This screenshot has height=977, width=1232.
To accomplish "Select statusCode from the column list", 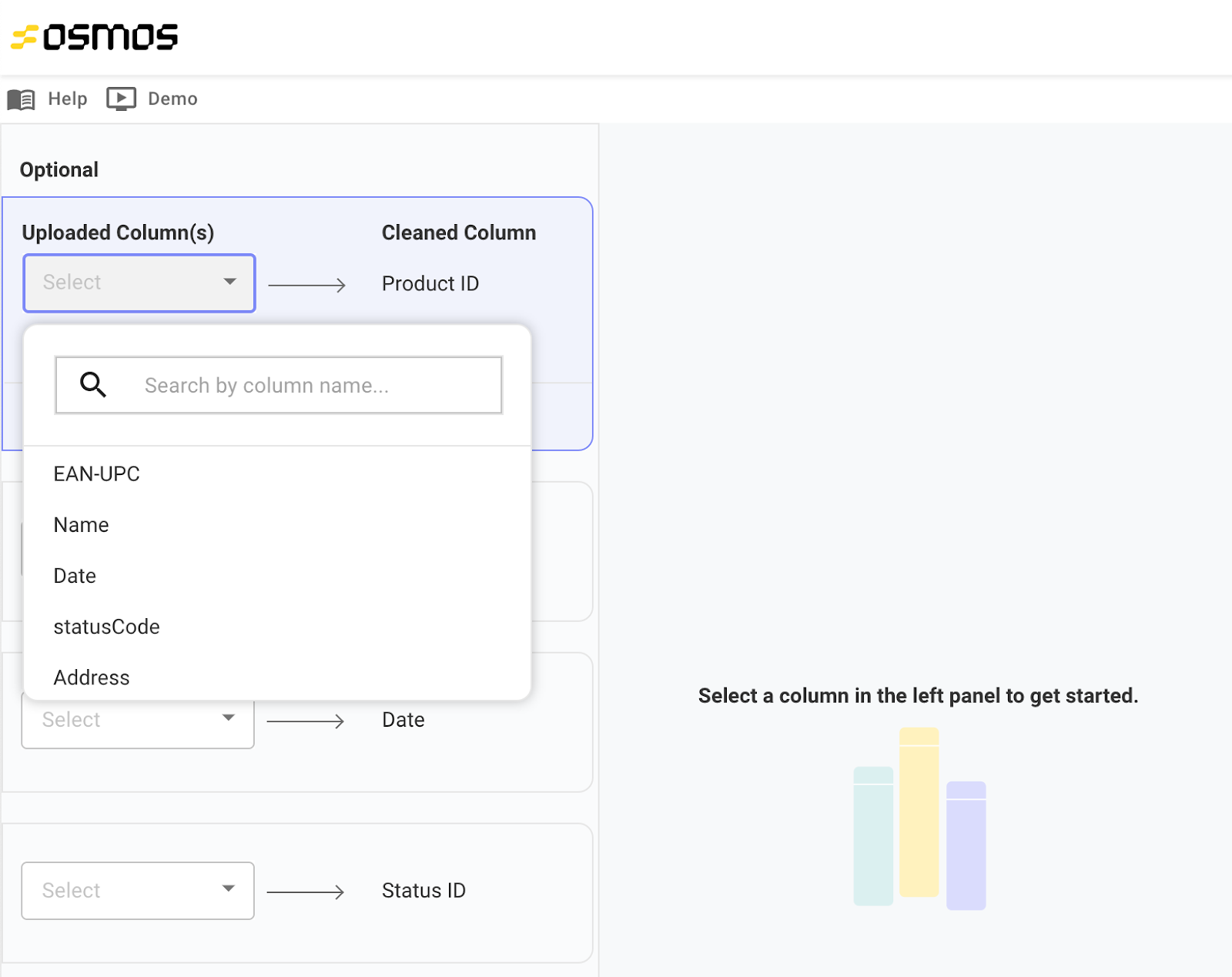I will pos(107,627).
